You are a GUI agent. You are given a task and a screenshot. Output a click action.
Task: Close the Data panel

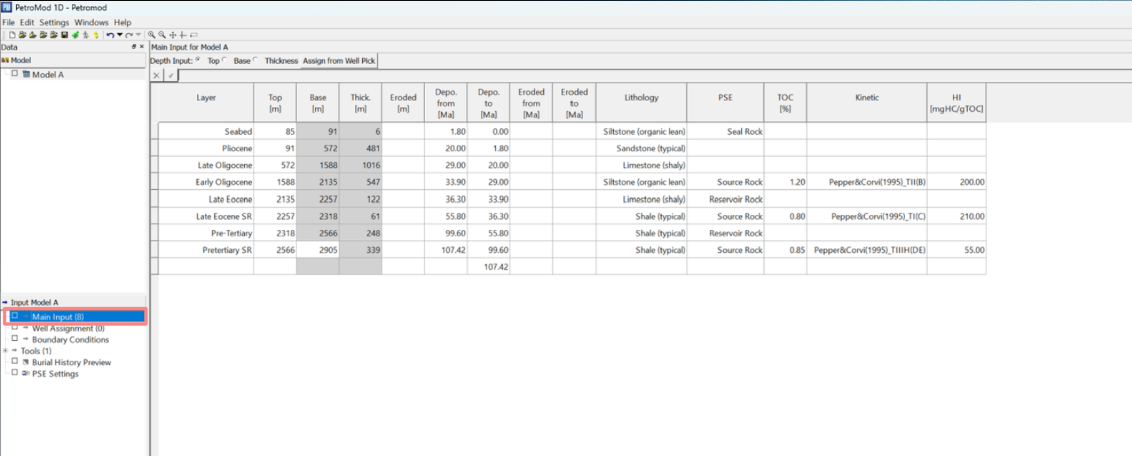(x=142, y=46)
